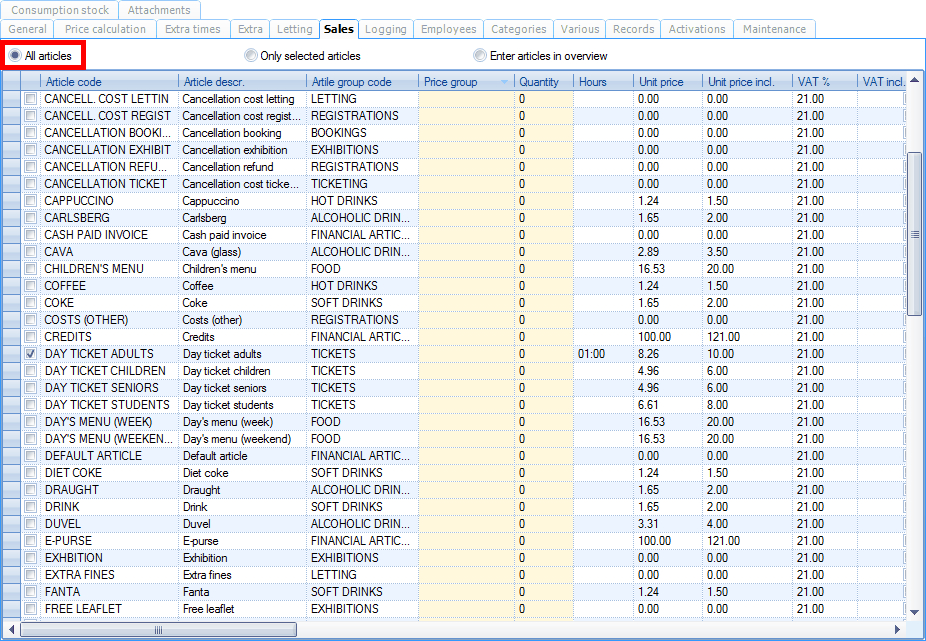
Task: Click the horizontal scrollbar right arrow
Action: click(898, 630)
